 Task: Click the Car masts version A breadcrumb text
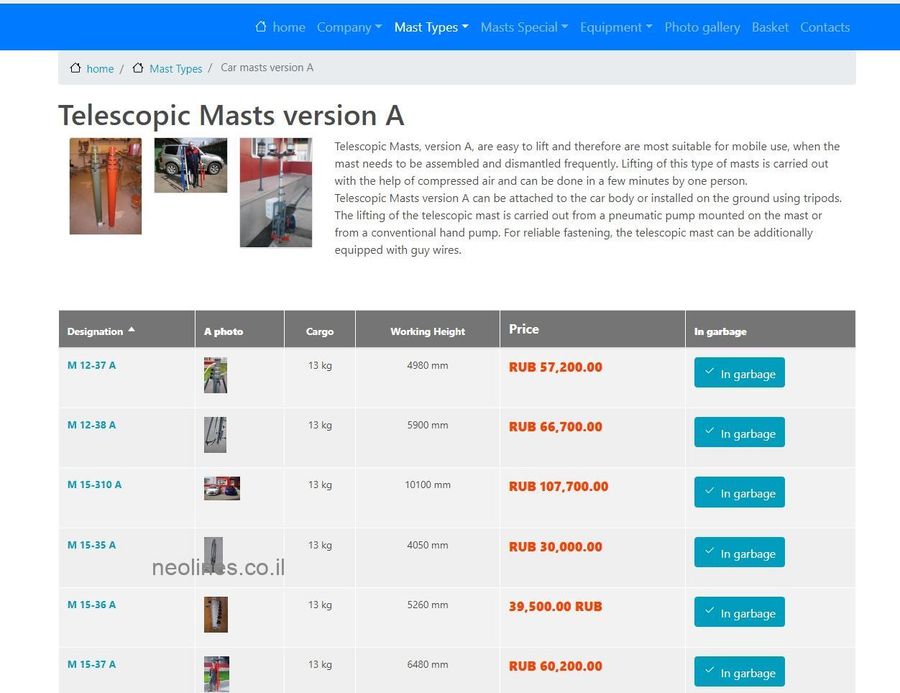(x=267, y=67)
